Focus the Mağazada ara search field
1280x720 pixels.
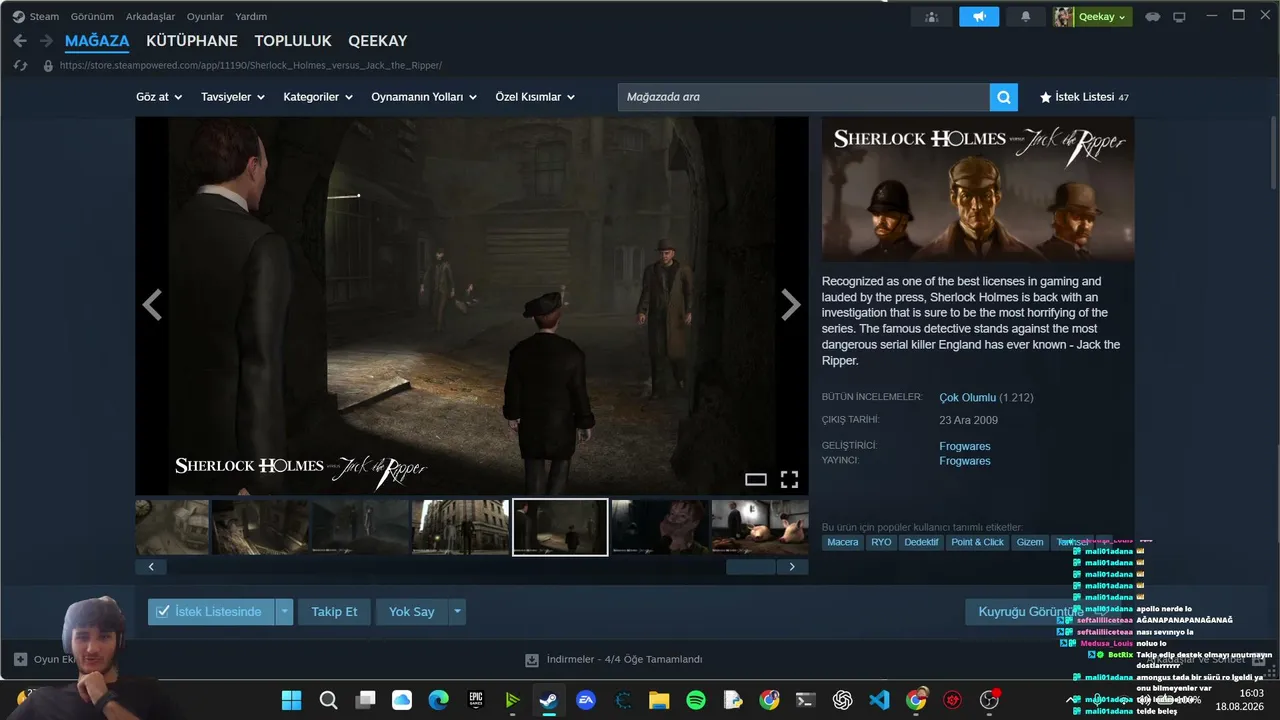point(803,97)
